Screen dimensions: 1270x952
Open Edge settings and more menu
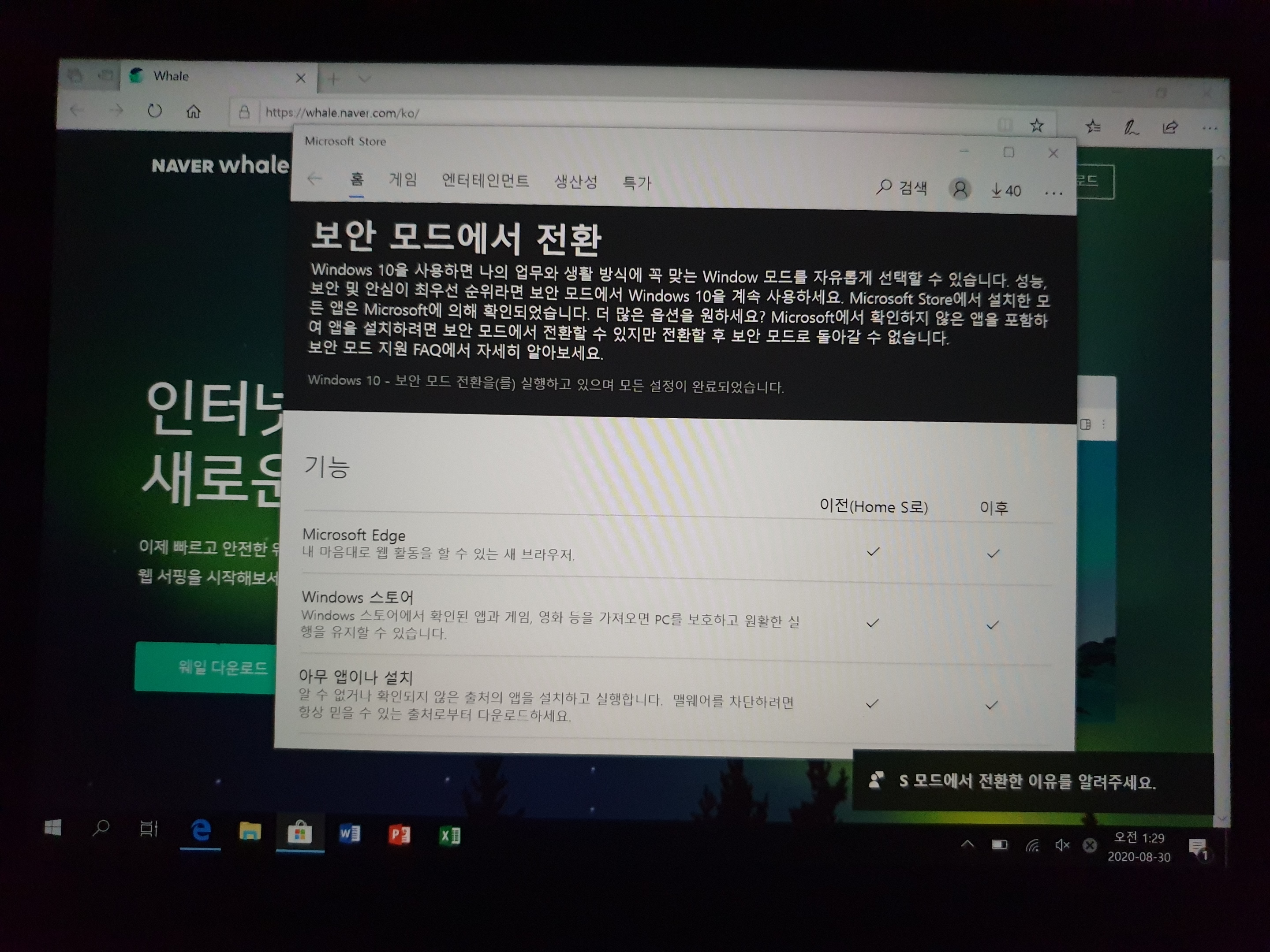tap(1209, 129)
